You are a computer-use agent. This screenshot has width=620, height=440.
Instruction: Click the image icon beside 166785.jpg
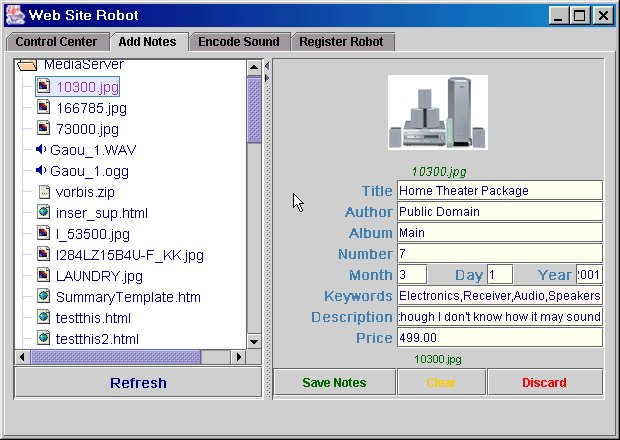(43, 107)
